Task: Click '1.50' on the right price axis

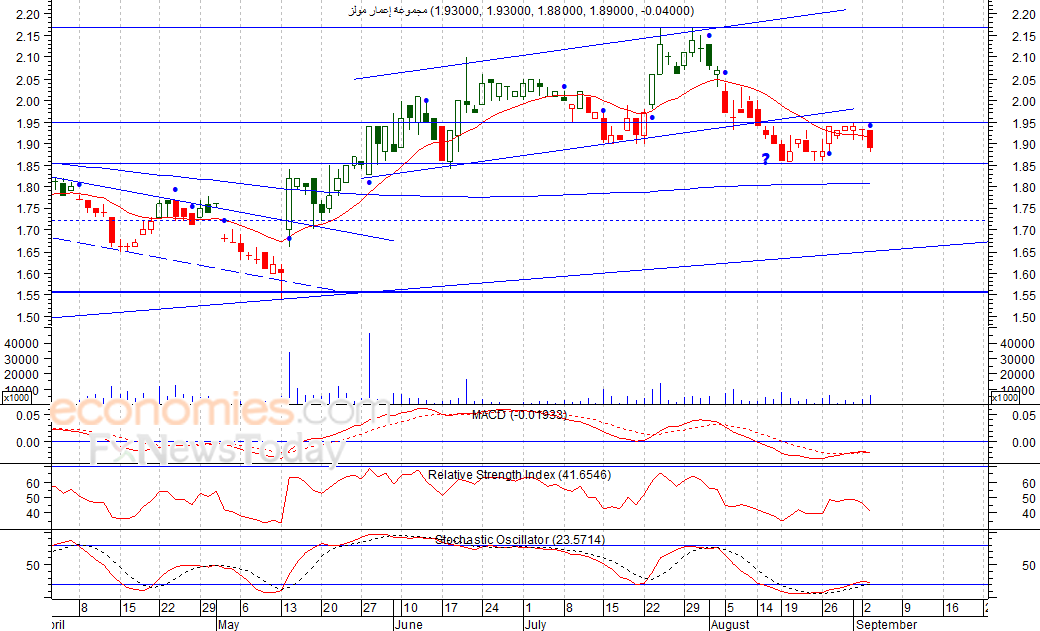Action: click(x=1024, y=317)
